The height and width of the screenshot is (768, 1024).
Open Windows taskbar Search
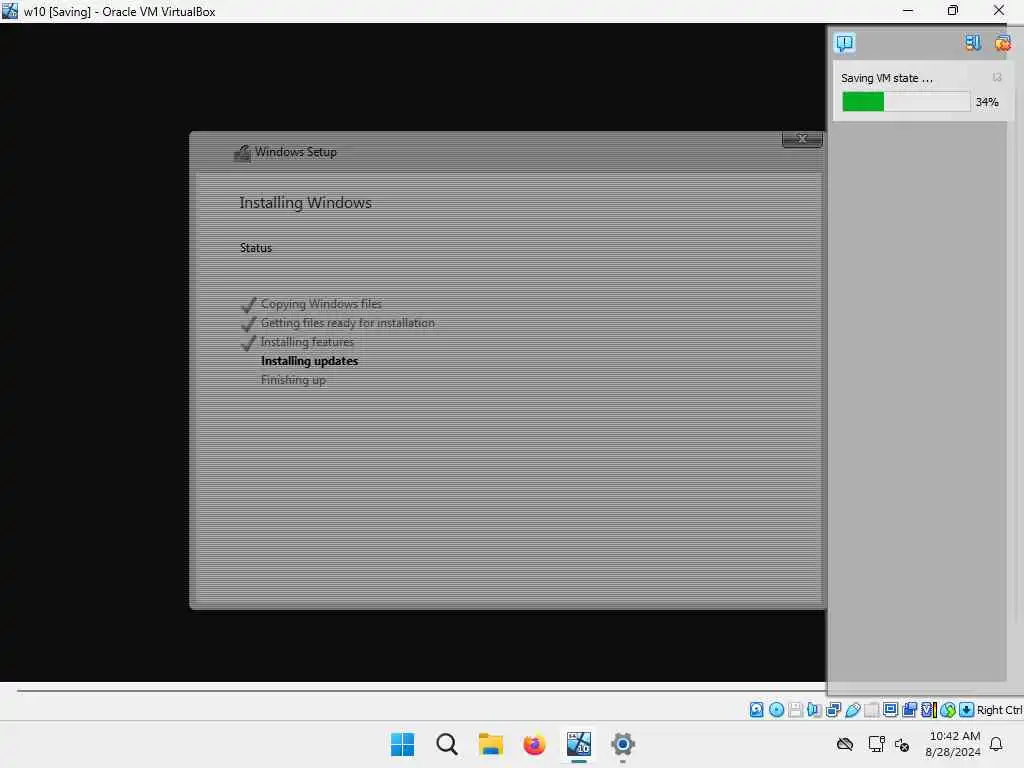tap(447, 744)
